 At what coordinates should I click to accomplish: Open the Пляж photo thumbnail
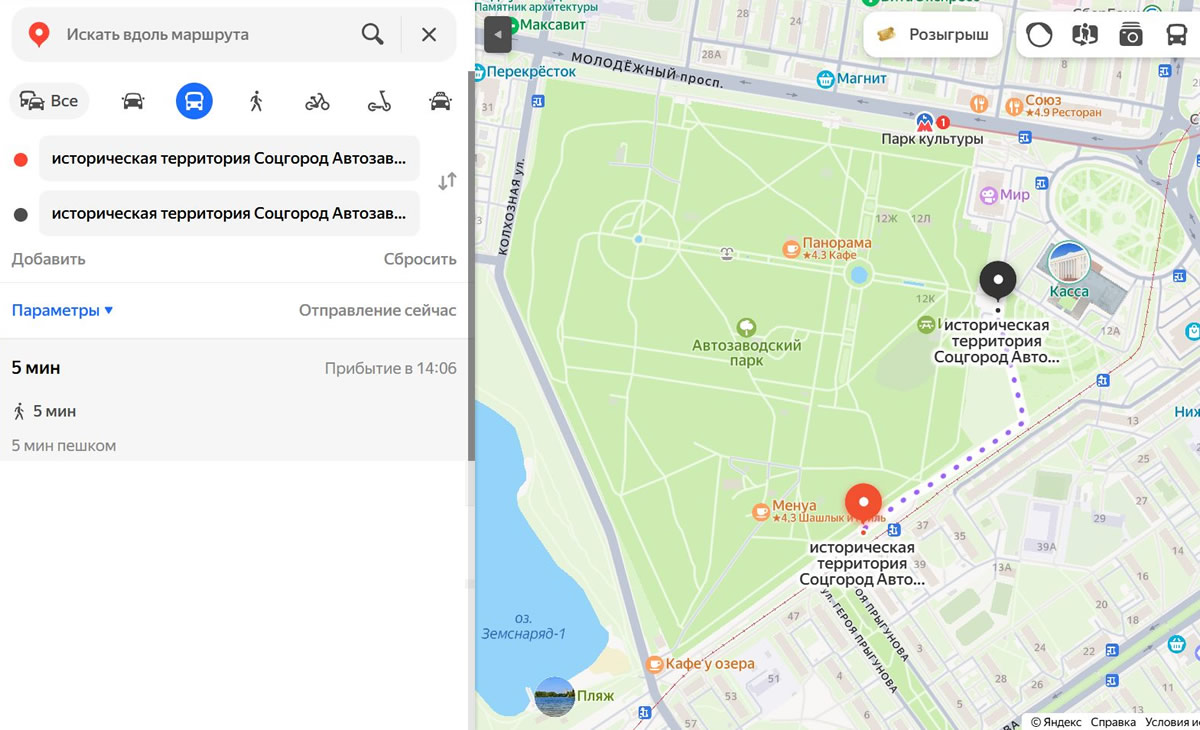click(555, 696)
